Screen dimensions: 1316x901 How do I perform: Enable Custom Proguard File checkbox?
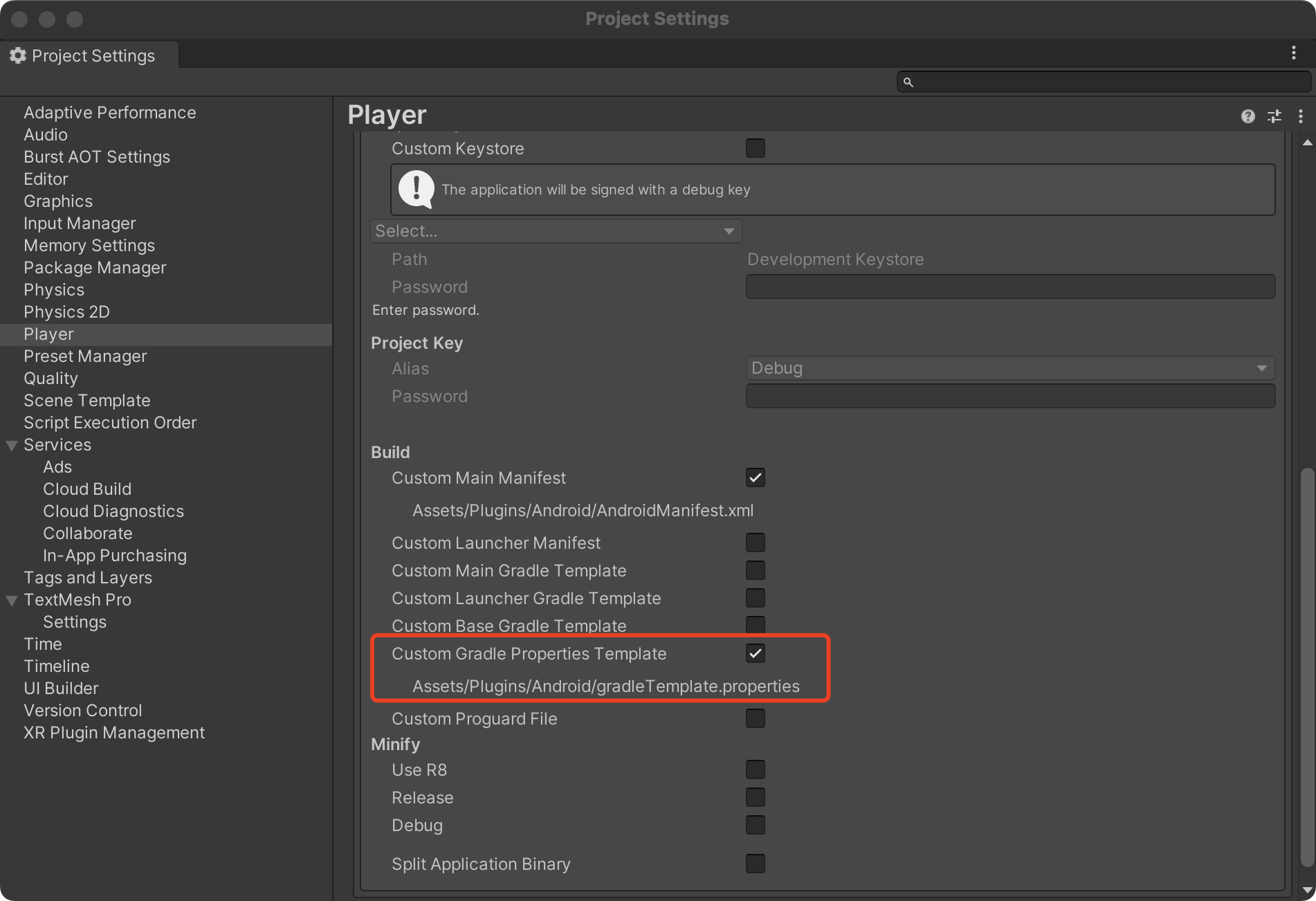[x=756, y=718]
